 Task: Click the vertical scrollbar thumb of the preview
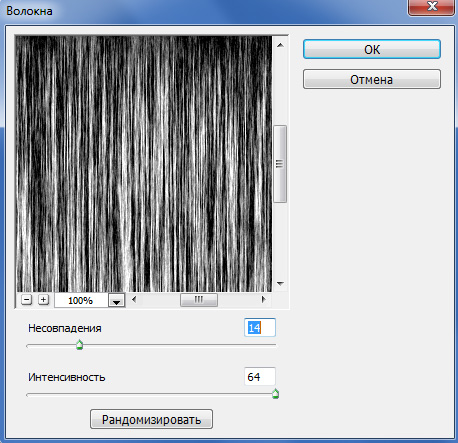(280, 164)
